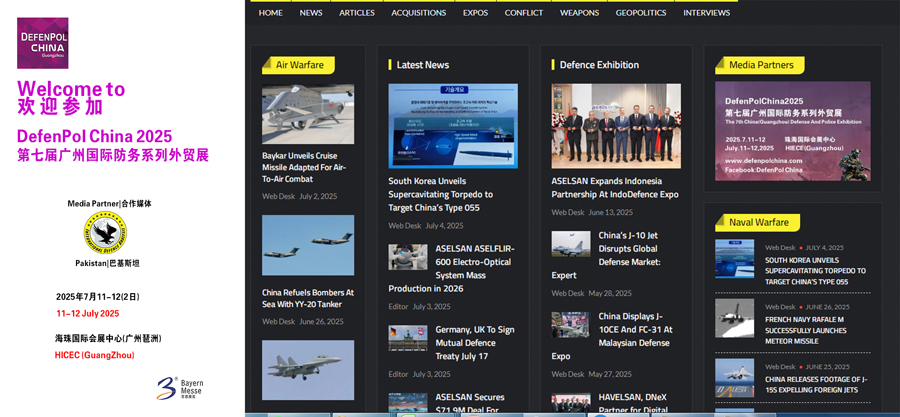Open ASELSAN Secures $71.9M Deal article
This screenshot has width=900, height=417.
[x=470, y=403]
